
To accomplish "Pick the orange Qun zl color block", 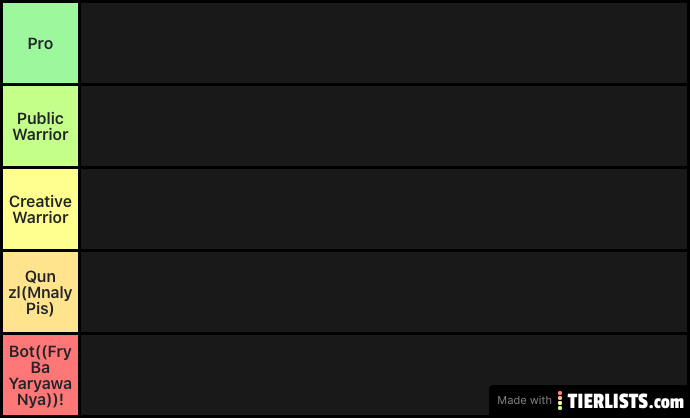I will 40,292.
